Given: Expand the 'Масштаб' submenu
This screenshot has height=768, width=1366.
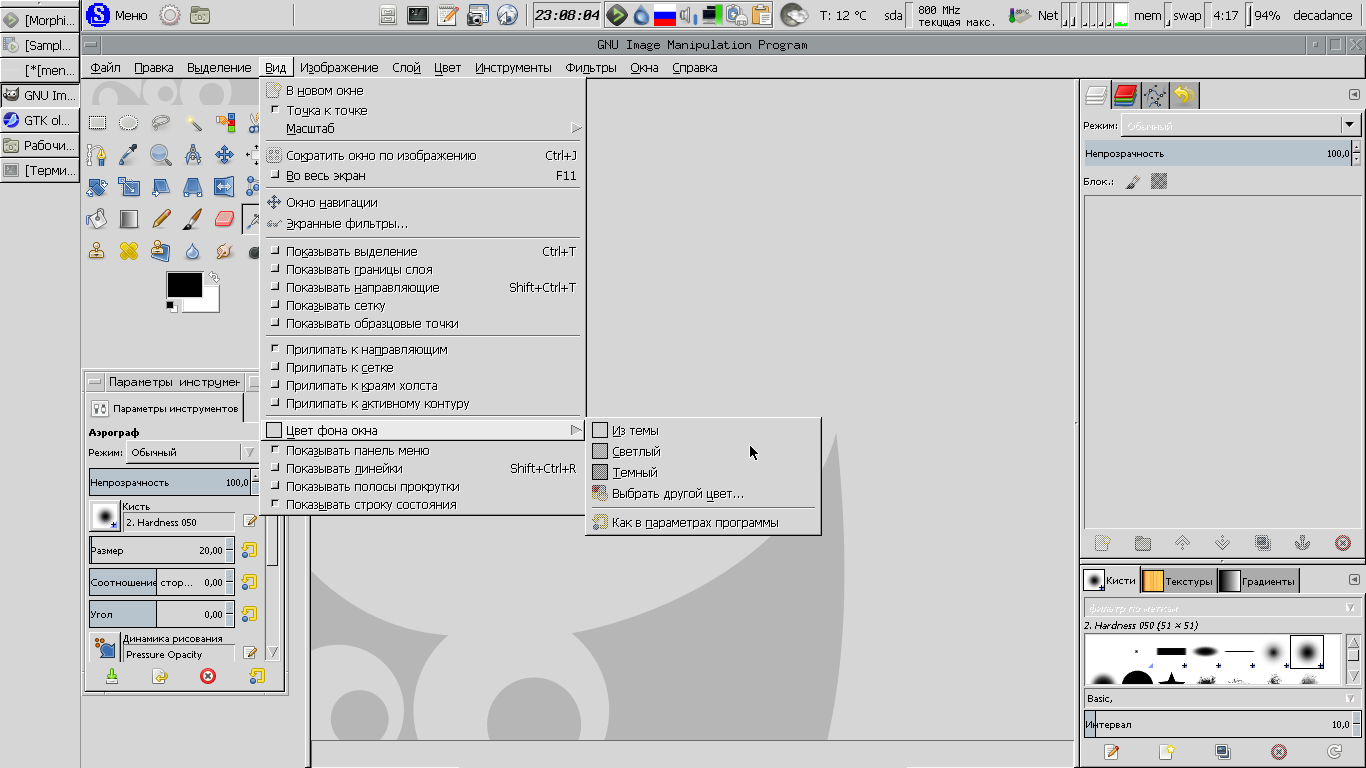Looking at the screenshot, I should [x=422, y=128].
